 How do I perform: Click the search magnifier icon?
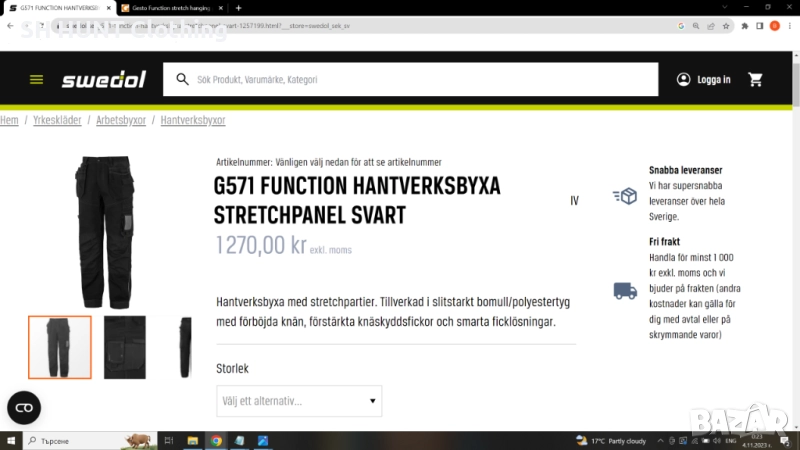183,80
